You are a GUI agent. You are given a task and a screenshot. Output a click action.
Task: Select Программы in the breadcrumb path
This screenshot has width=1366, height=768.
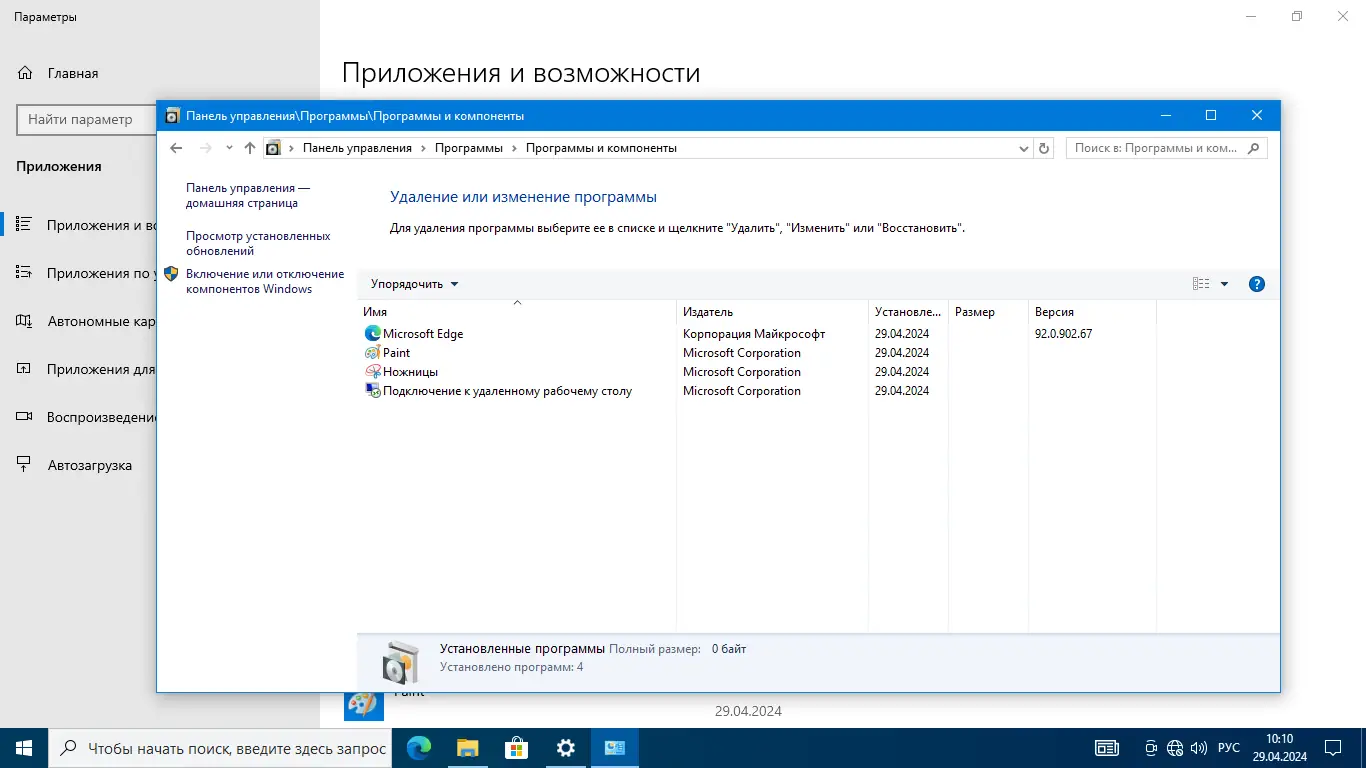[471, 148]
